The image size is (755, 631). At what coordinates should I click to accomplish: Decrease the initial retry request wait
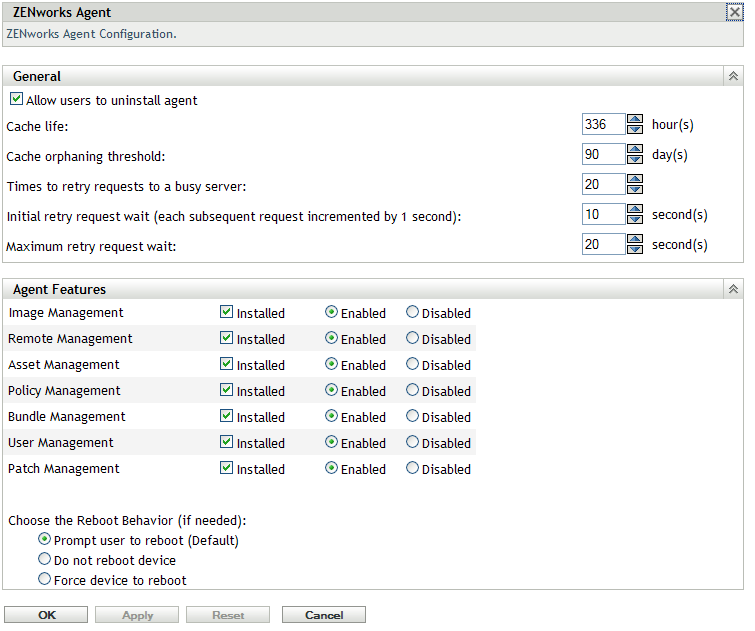pos(634,220)
